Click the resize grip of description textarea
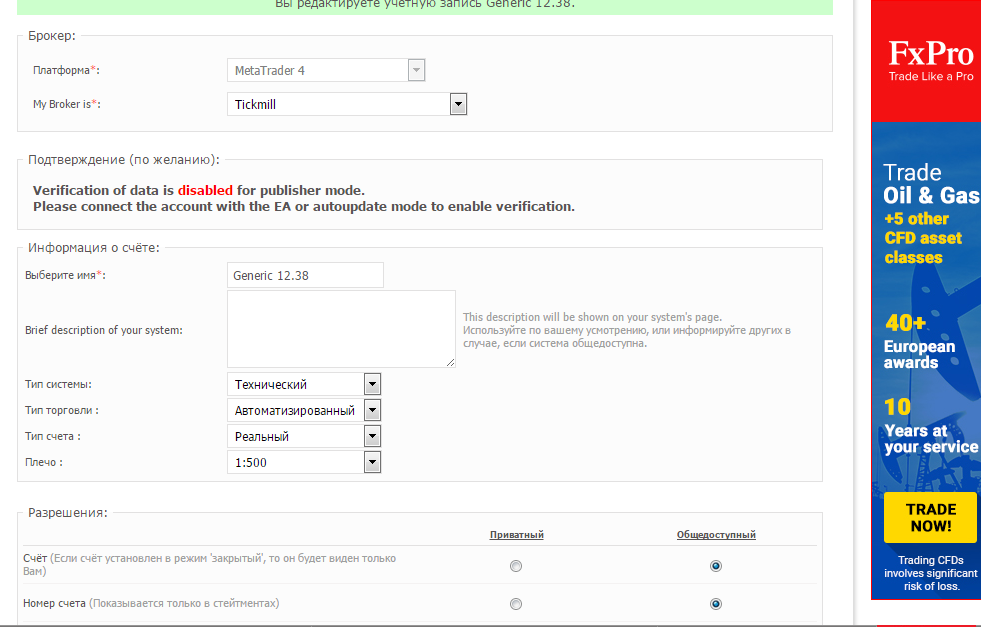 click(x=450, y=362)
